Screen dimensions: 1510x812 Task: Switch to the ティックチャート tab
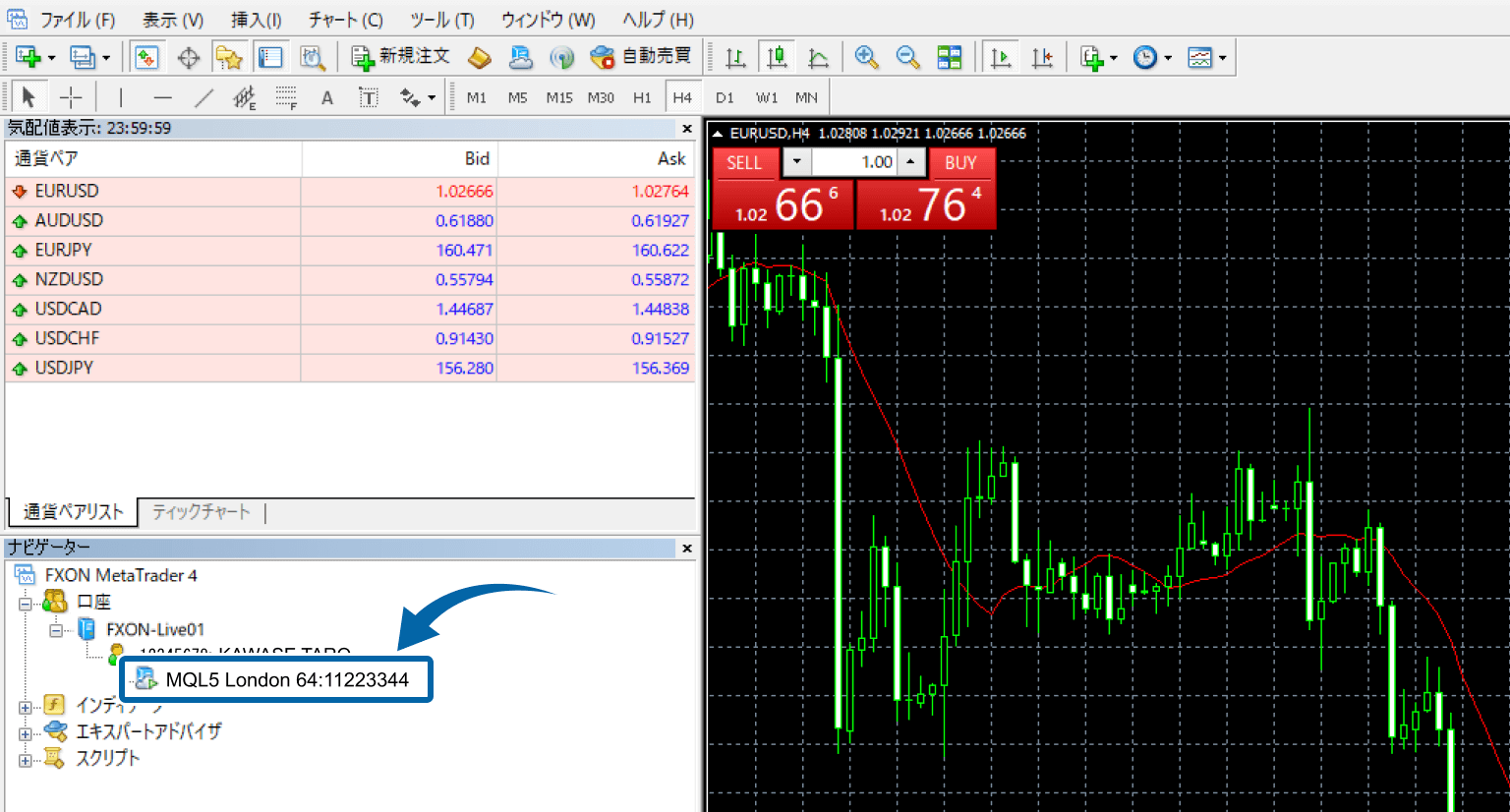click(202, 512)
